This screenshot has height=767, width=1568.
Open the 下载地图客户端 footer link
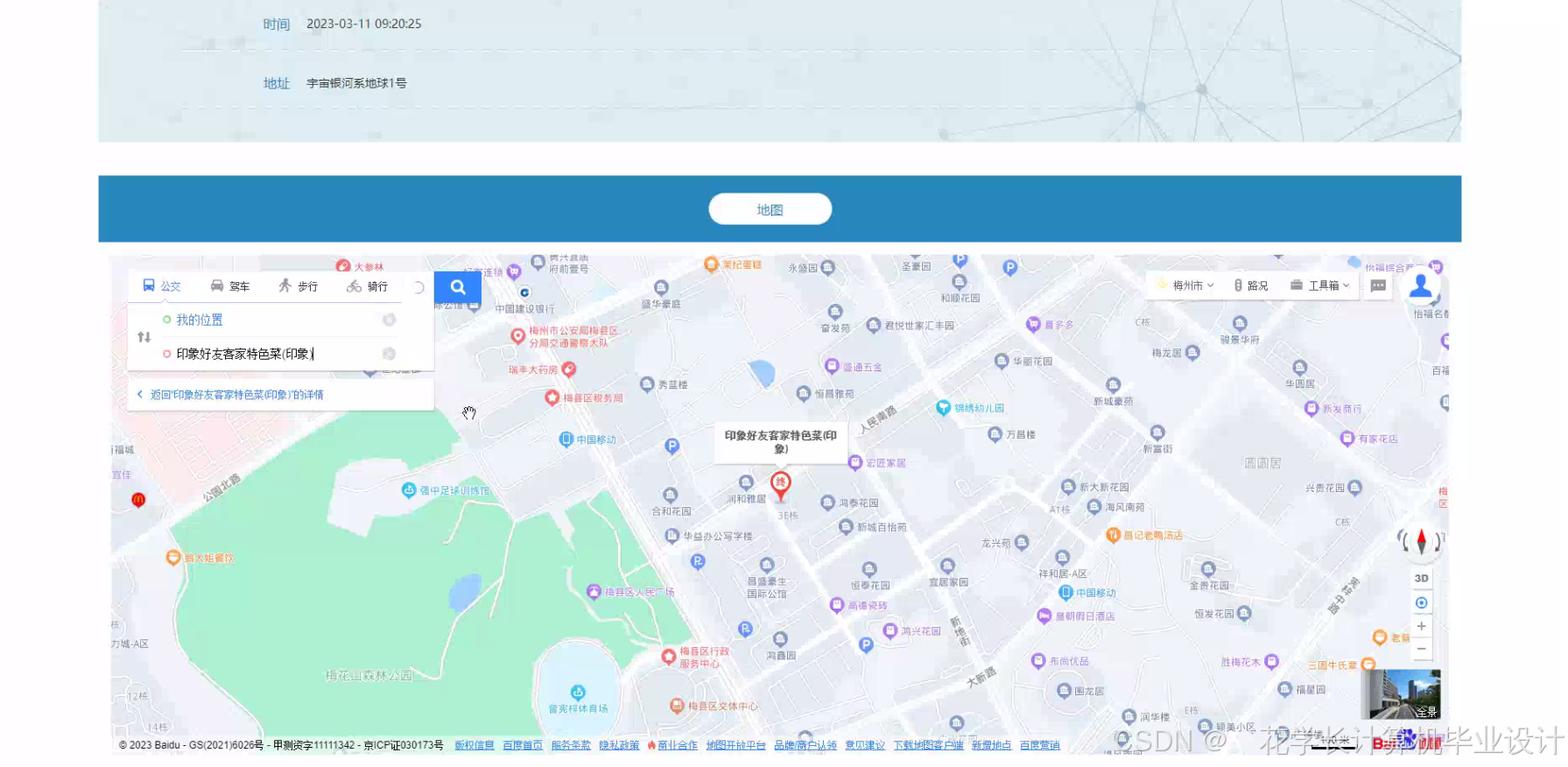[x=928, y=745]
